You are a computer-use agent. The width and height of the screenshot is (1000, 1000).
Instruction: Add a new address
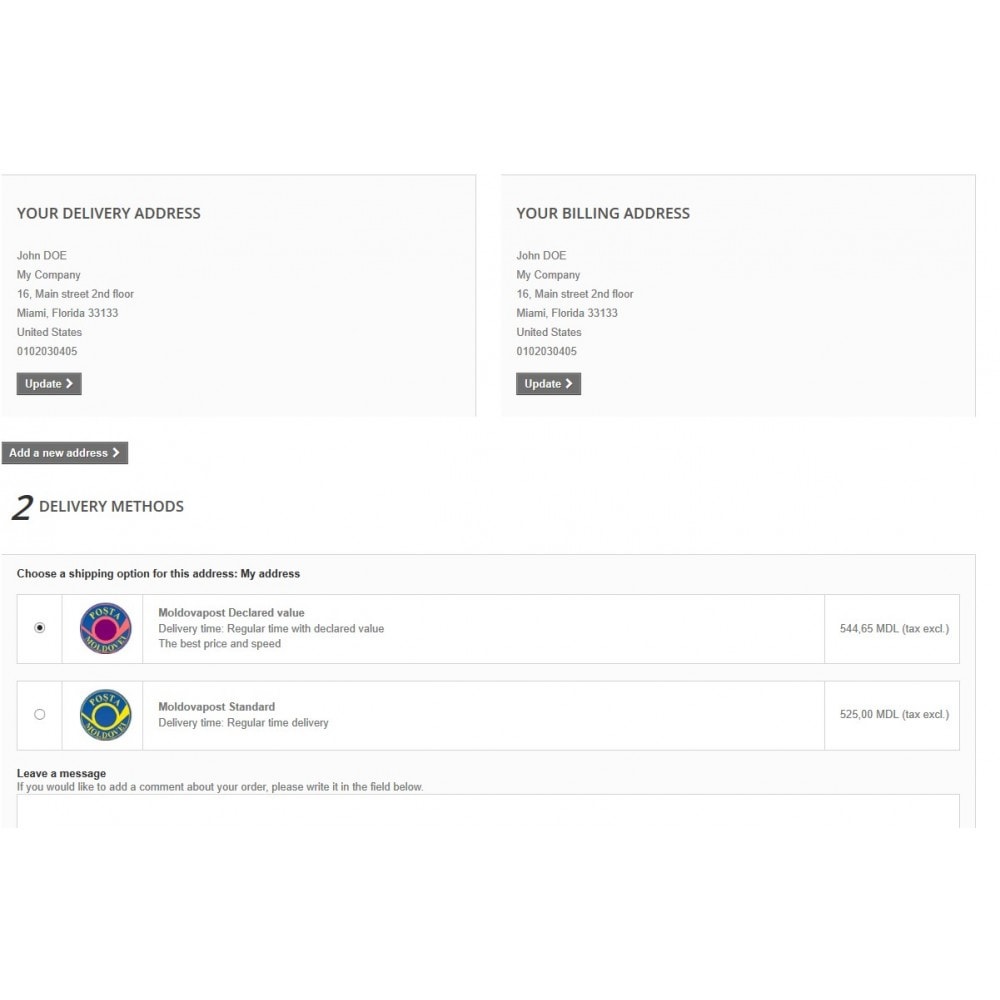[65, 453]
